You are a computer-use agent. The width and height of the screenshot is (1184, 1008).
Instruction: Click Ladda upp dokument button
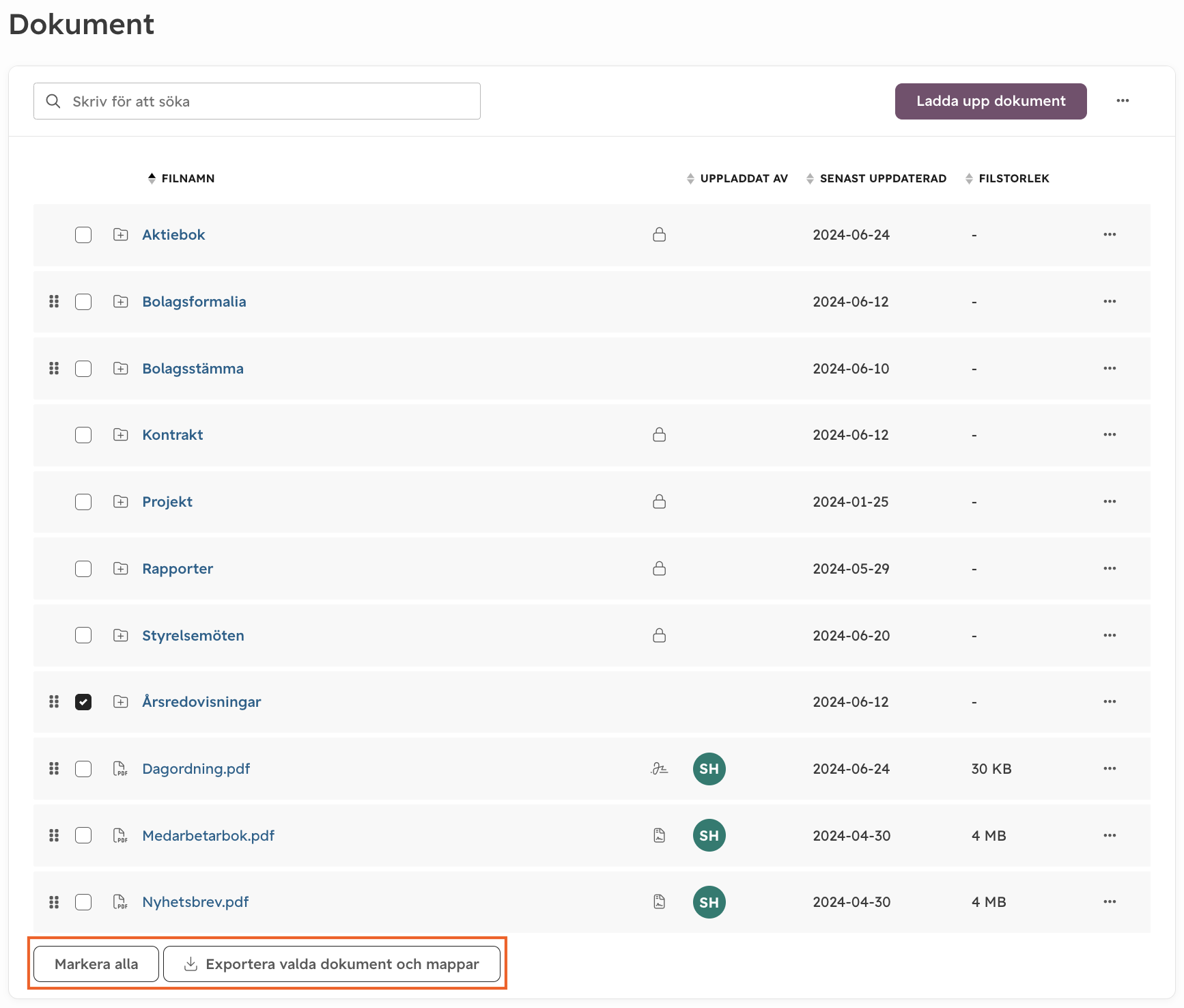[x=991, y=102]
